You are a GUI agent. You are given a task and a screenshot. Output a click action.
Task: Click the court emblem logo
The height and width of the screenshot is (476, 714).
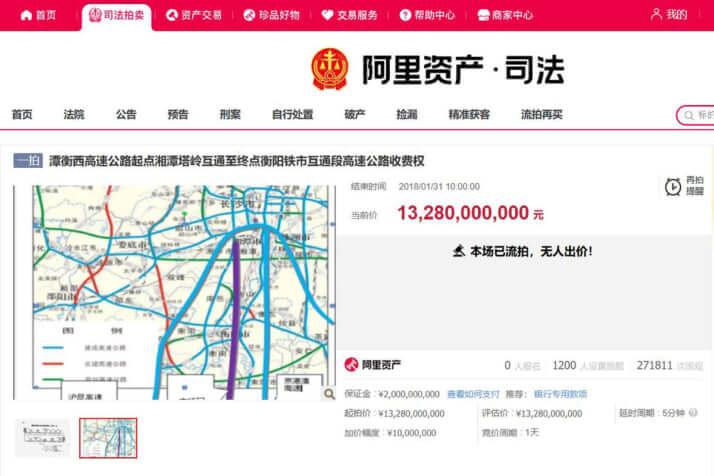[330, 69]
